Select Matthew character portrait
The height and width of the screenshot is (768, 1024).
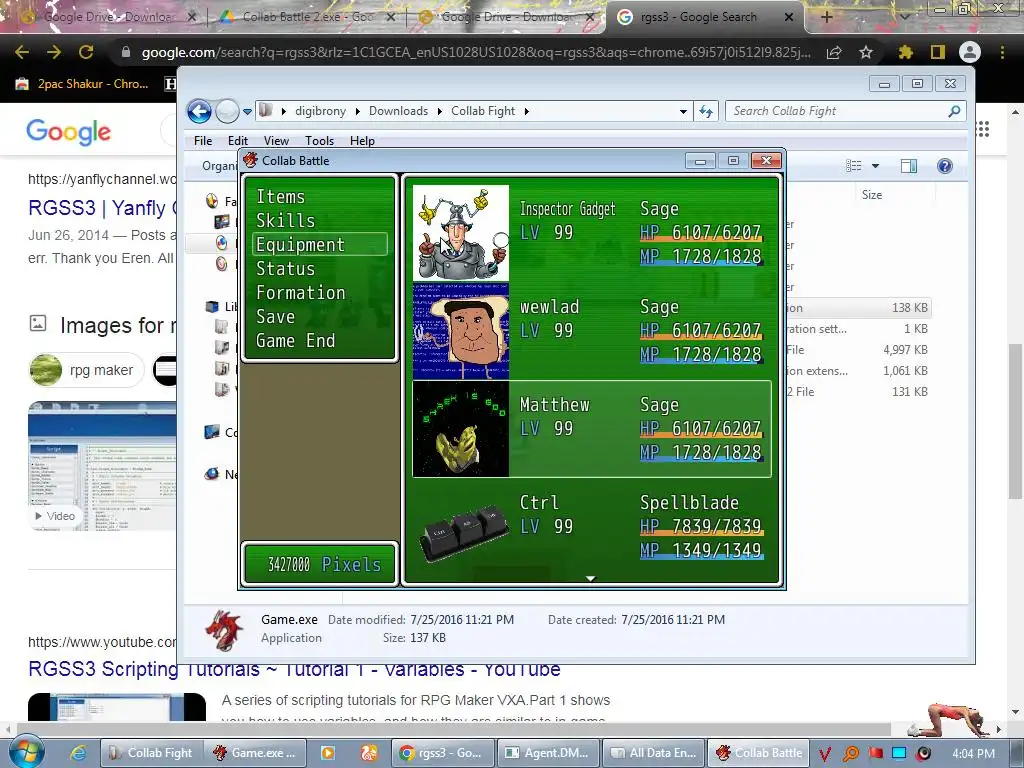461,429
